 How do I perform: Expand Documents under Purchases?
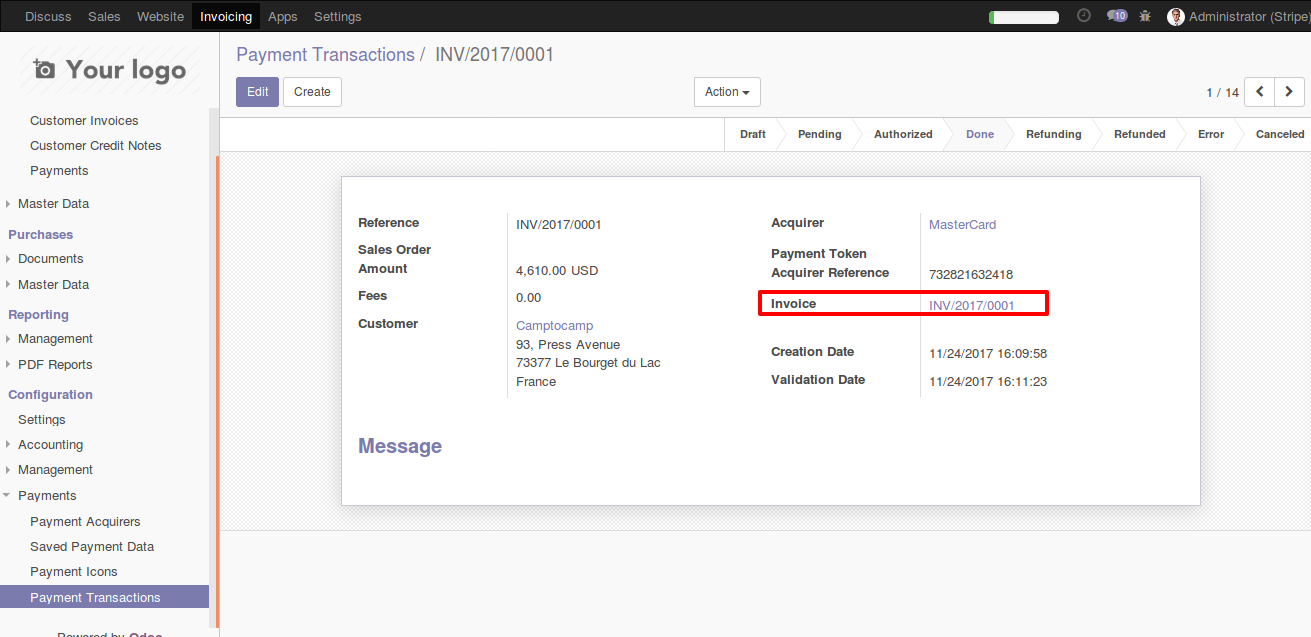tap(50, 258)
